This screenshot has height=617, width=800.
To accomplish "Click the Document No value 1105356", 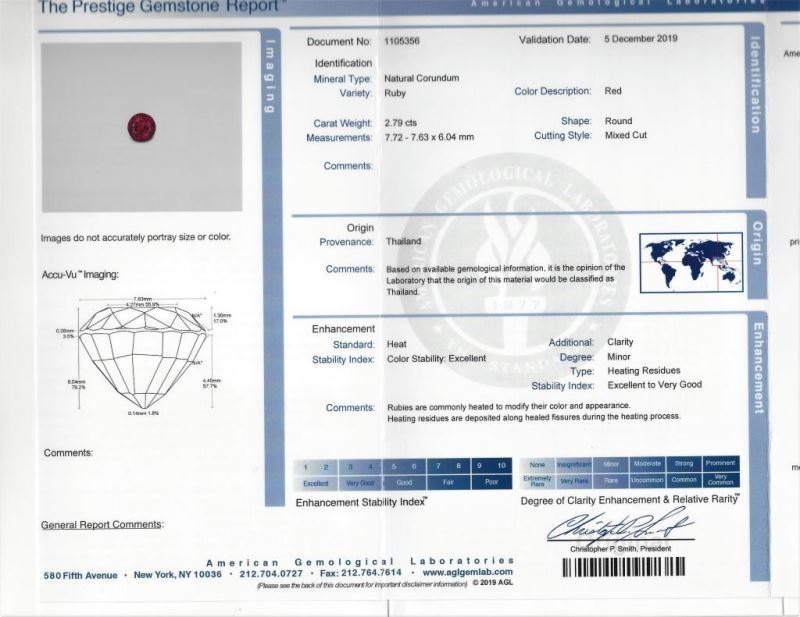I will (x=405, y=41).
